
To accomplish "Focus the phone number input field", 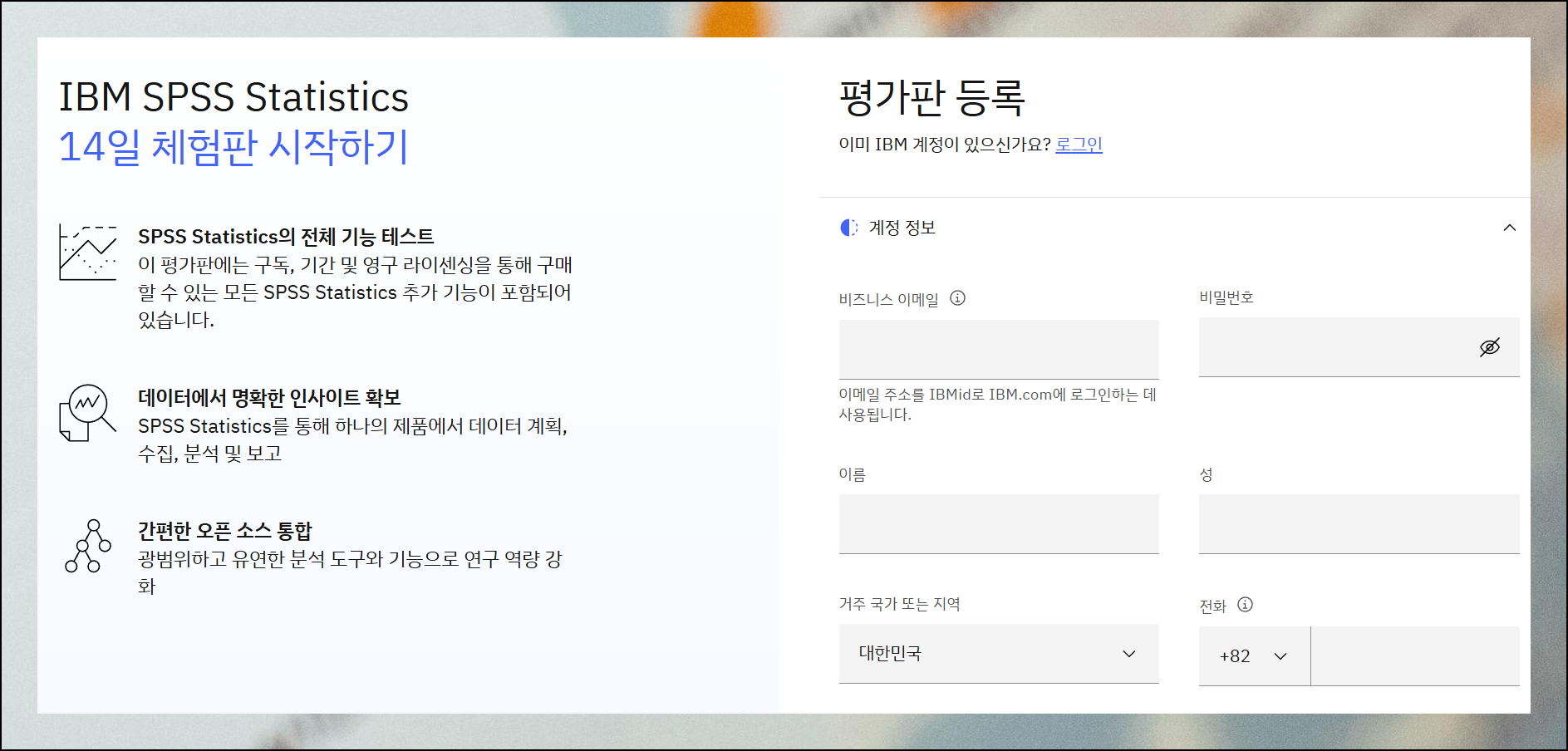I will (x=1415, y=656).
